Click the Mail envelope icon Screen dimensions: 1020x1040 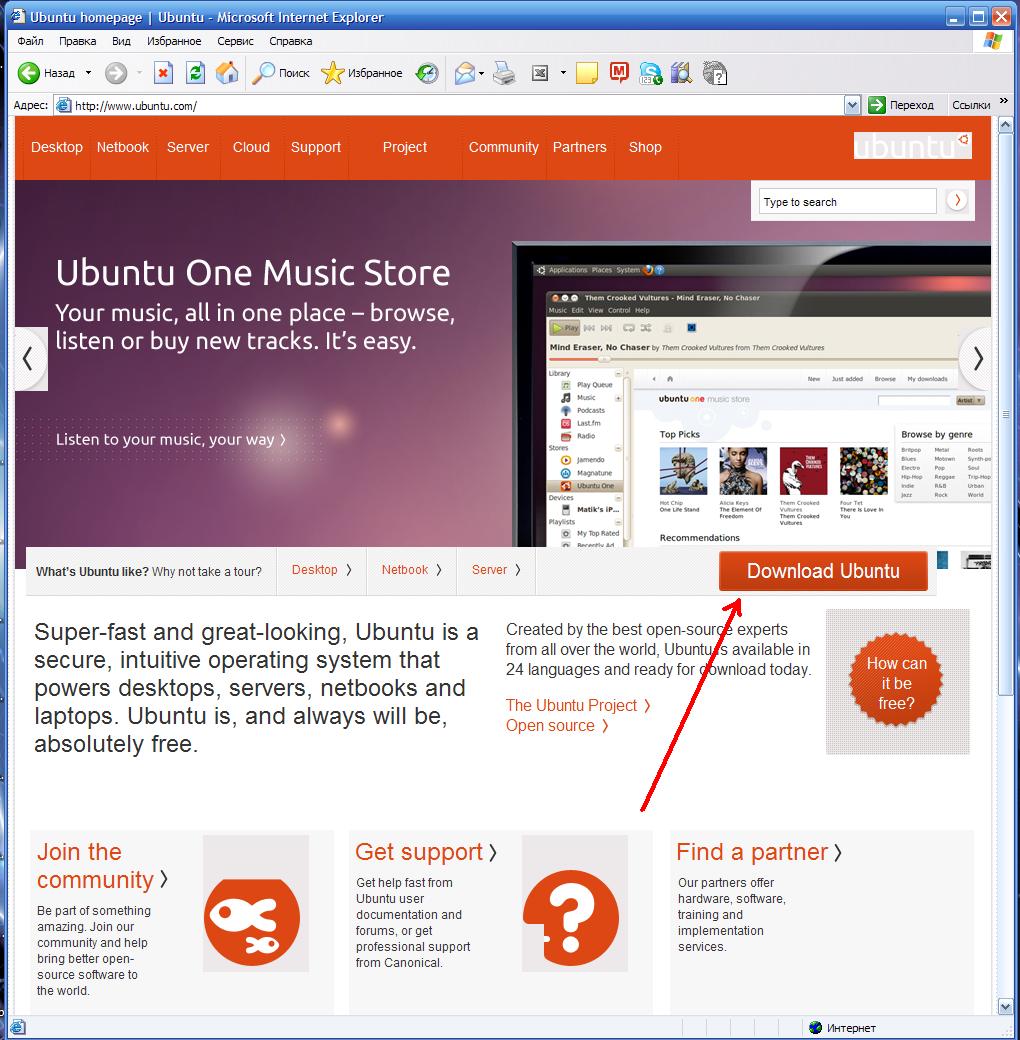466,73
